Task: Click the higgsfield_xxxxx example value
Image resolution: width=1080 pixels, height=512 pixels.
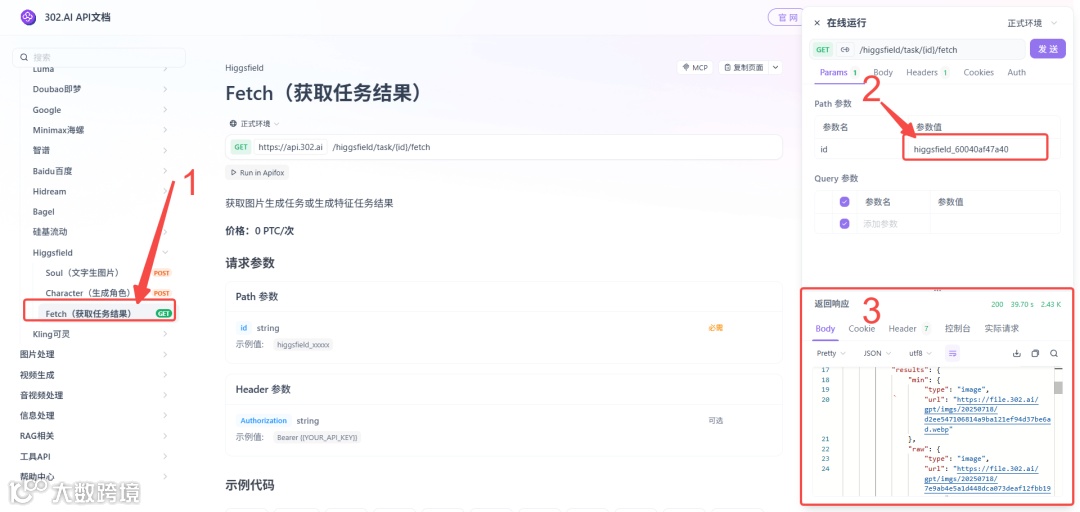Action: pyautogui.click(x=303, y=345)
